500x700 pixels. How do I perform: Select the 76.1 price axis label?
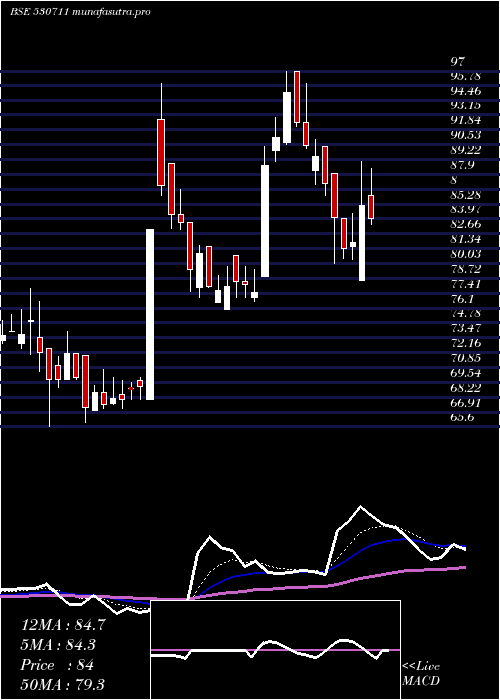[x=462, y=299]
